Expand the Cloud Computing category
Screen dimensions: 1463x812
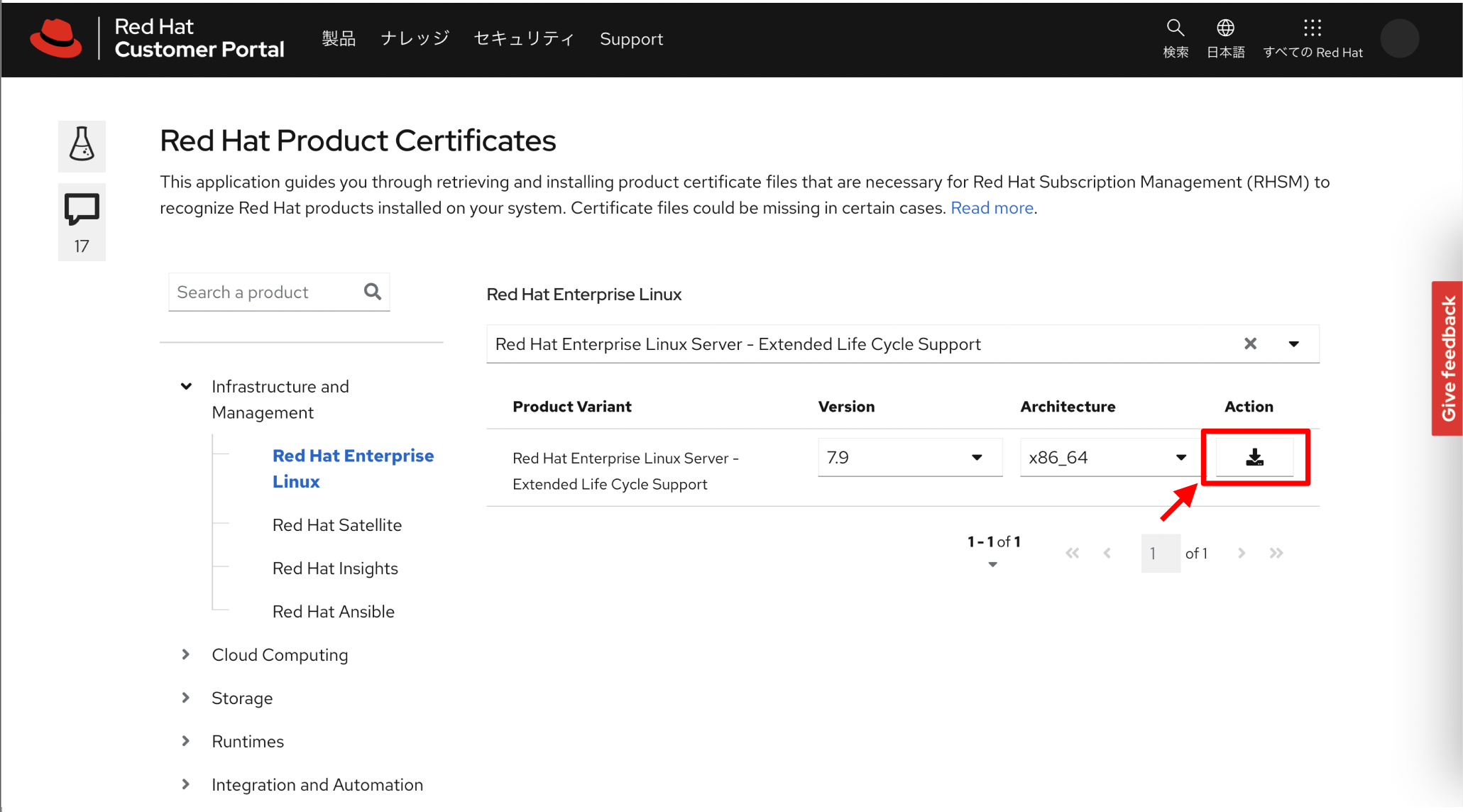pos(186,654)
